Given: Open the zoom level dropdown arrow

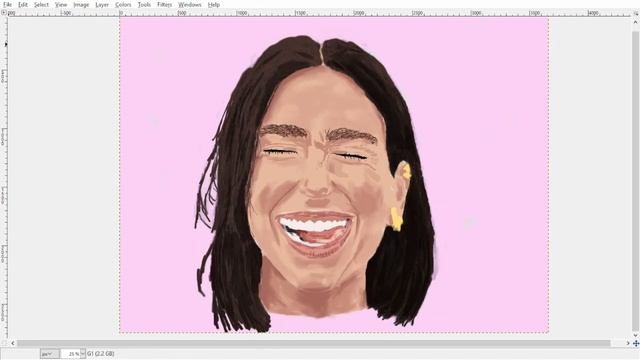Looking at the screenshot, I should (83, 353).
